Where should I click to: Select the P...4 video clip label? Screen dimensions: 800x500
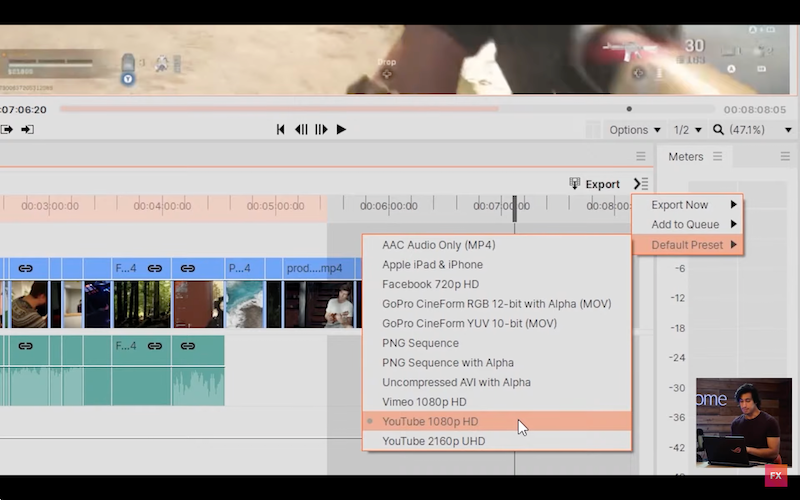pos(239,268)
